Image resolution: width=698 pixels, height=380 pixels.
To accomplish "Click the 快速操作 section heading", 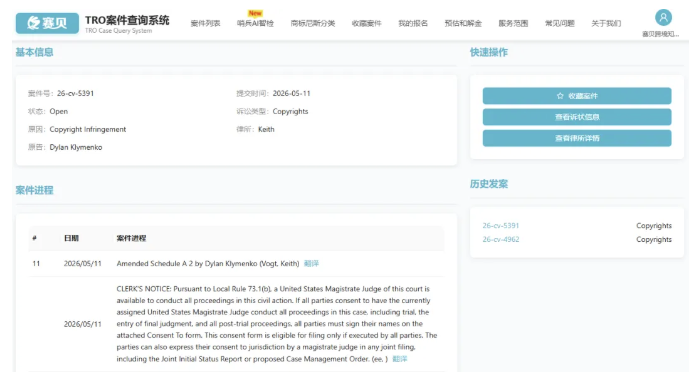I will tap(489, 52).
